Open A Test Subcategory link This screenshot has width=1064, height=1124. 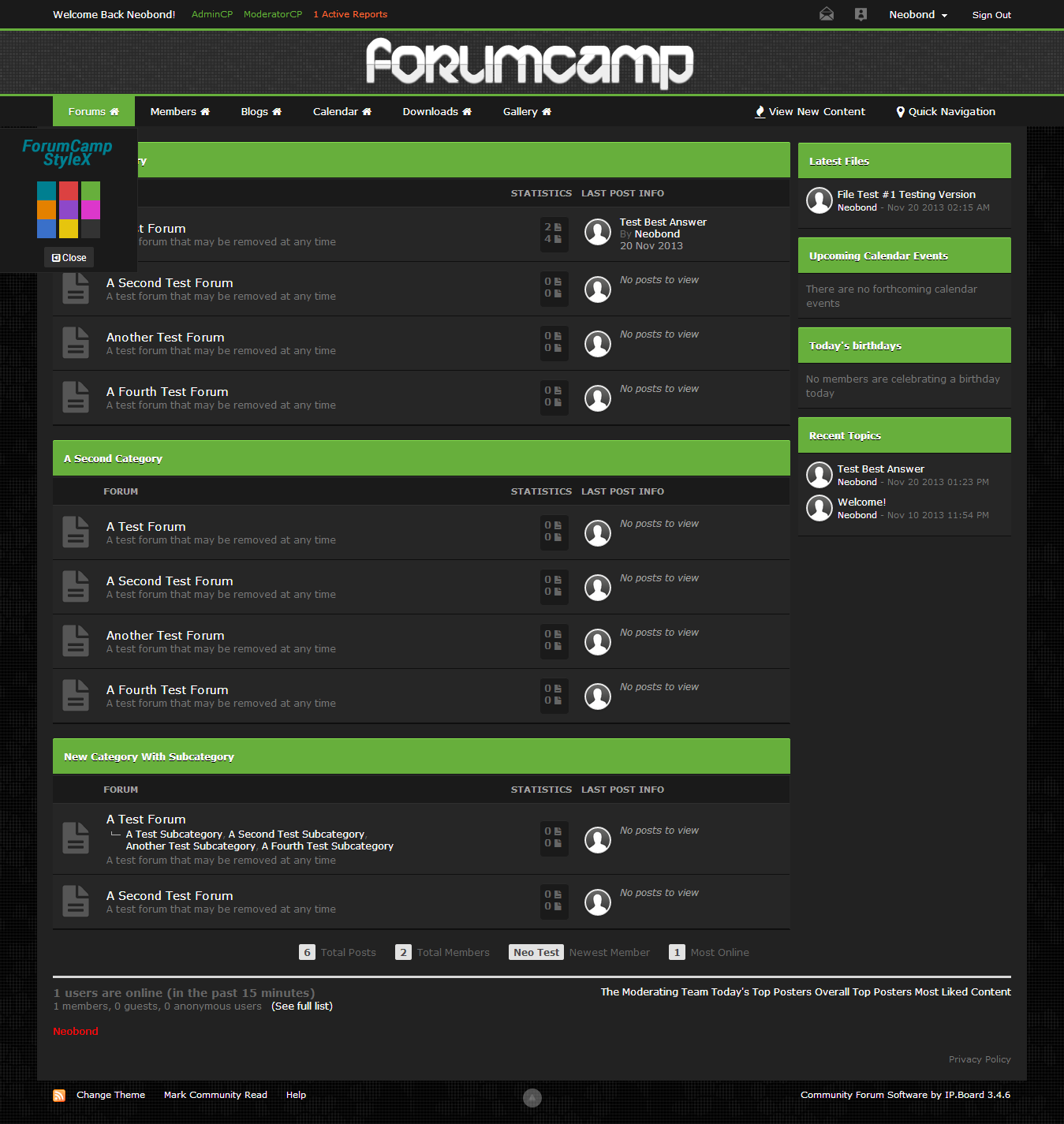click(x=174, y=834)
